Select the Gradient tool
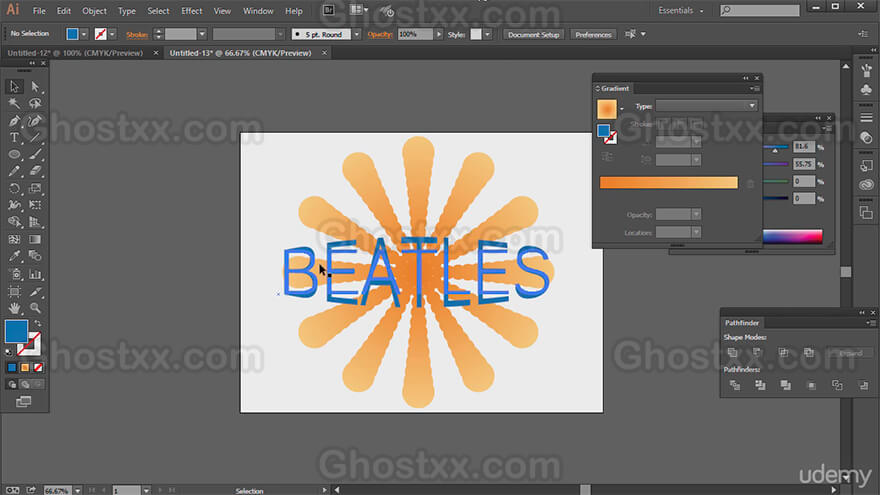Screen dimensions: 880x495 click(x=35, y=240)
